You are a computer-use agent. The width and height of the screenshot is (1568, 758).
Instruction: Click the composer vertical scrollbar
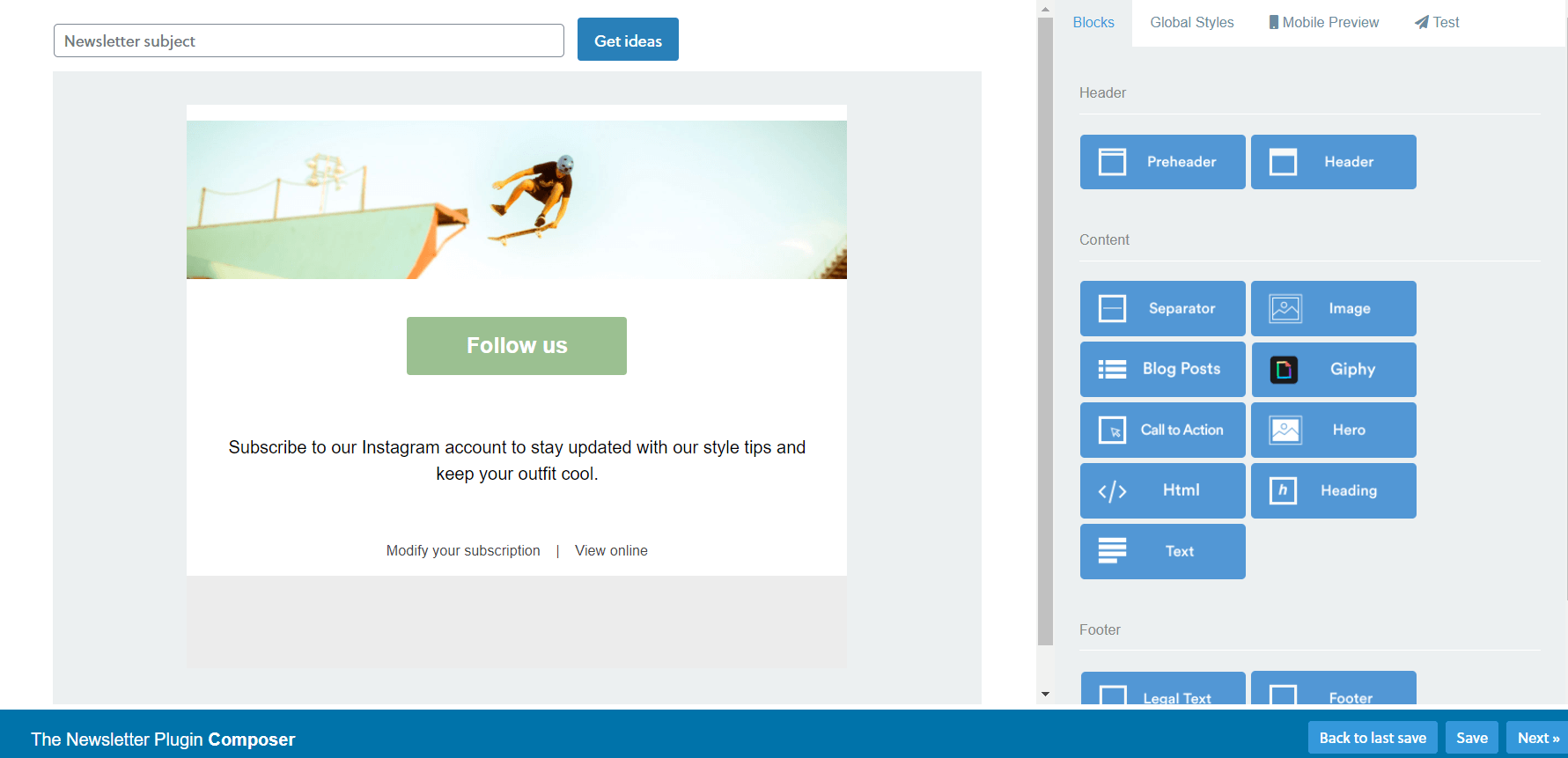click(x=1045, y=331)
